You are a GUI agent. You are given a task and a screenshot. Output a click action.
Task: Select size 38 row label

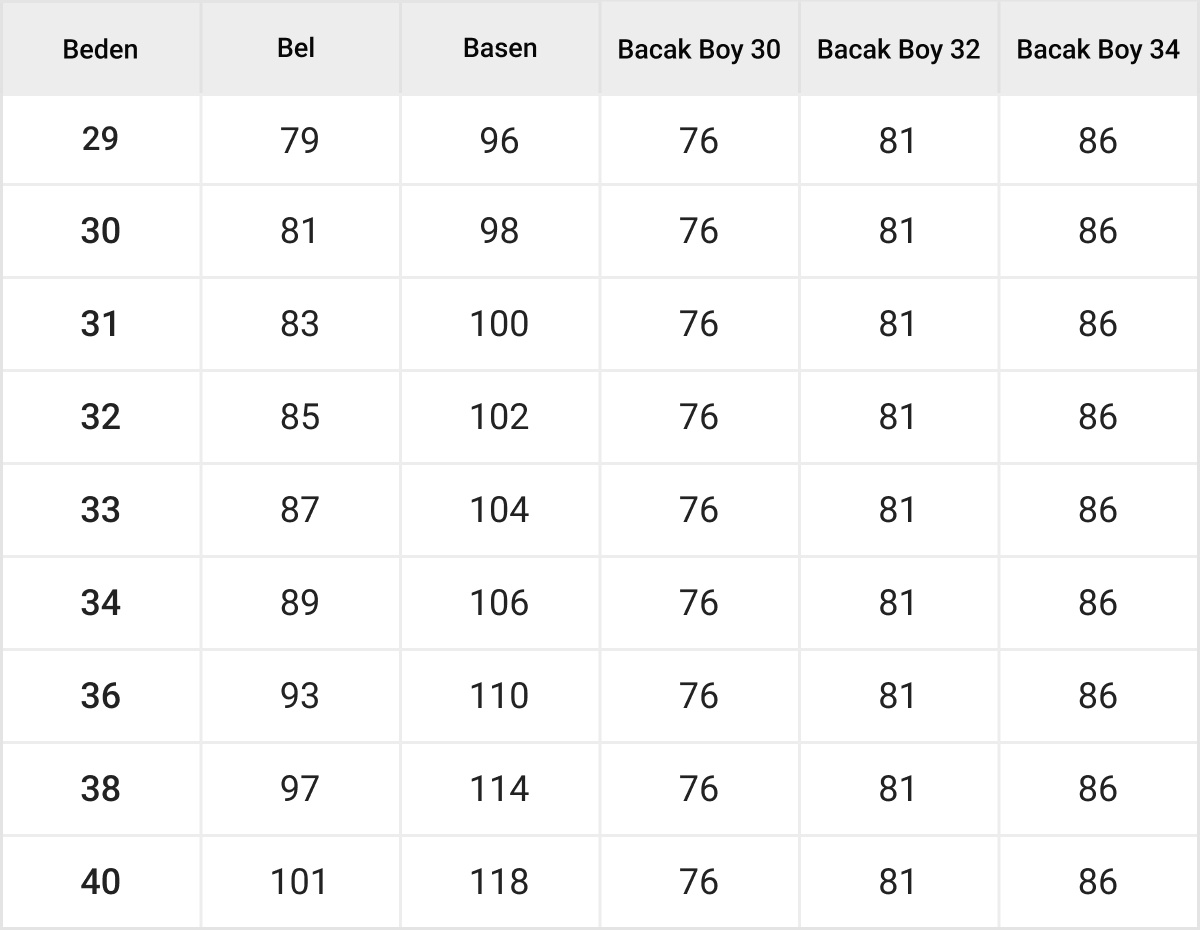100,789
